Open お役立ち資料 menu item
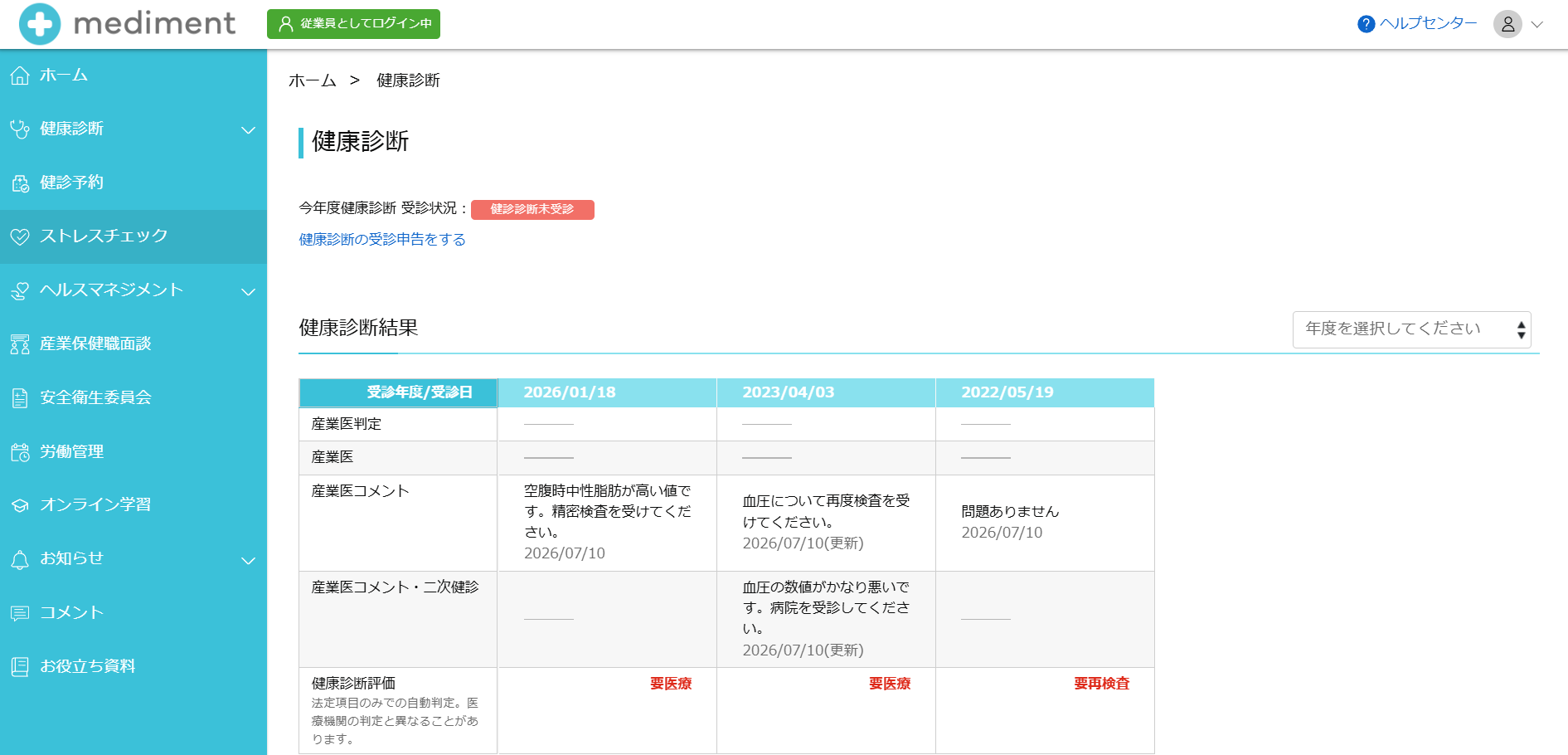1568x755 pixels. coord(133,666)
